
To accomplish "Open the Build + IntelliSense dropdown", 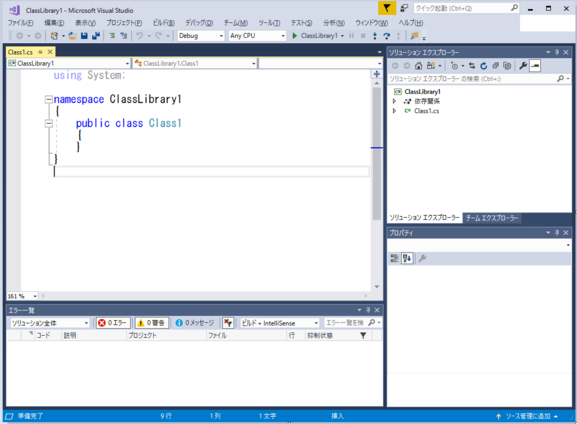I will [x=280, y=323].
